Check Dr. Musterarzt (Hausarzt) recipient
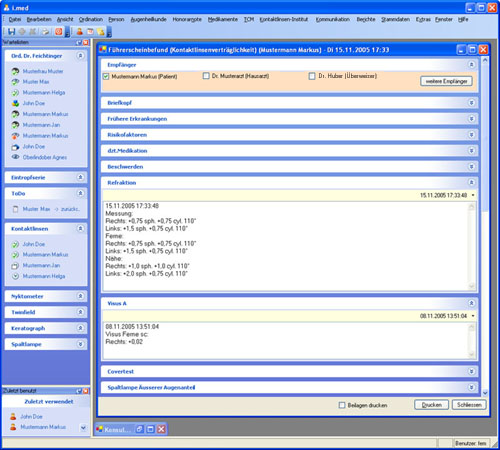The image size is (500, 450). coord(206,76)
